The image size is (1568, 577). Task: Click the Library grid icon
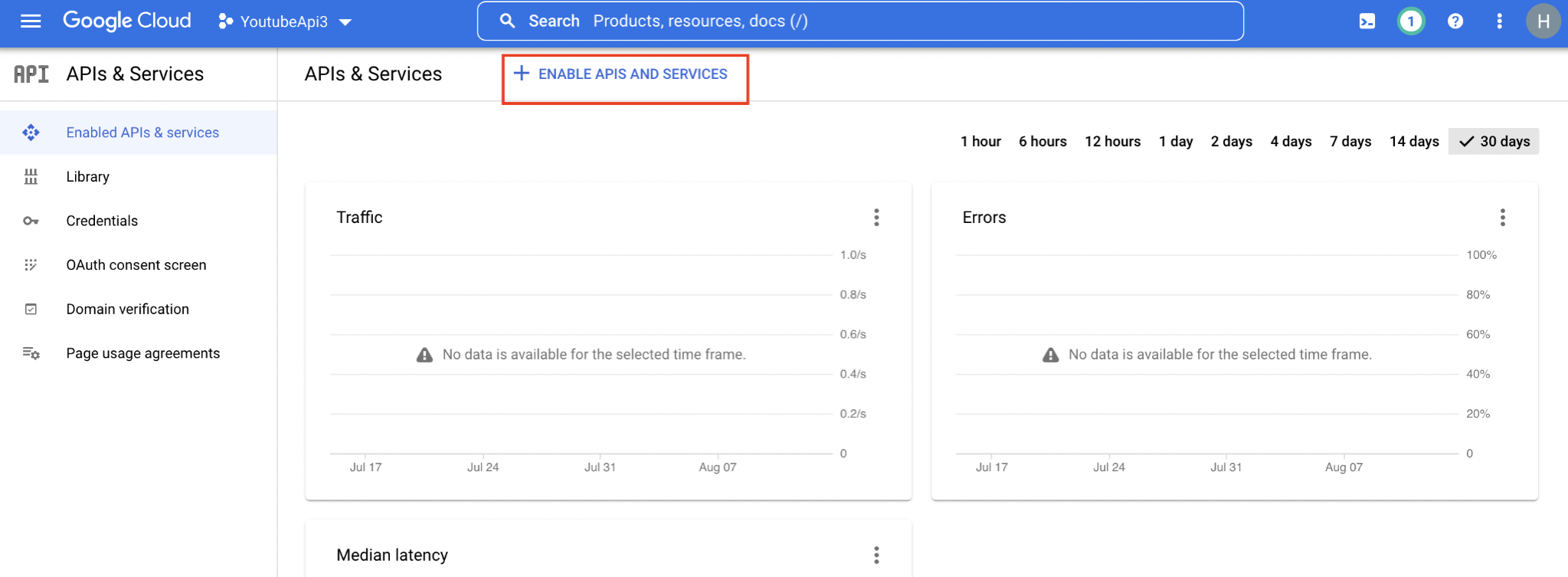pyautogui.click(x=31, y=177)
